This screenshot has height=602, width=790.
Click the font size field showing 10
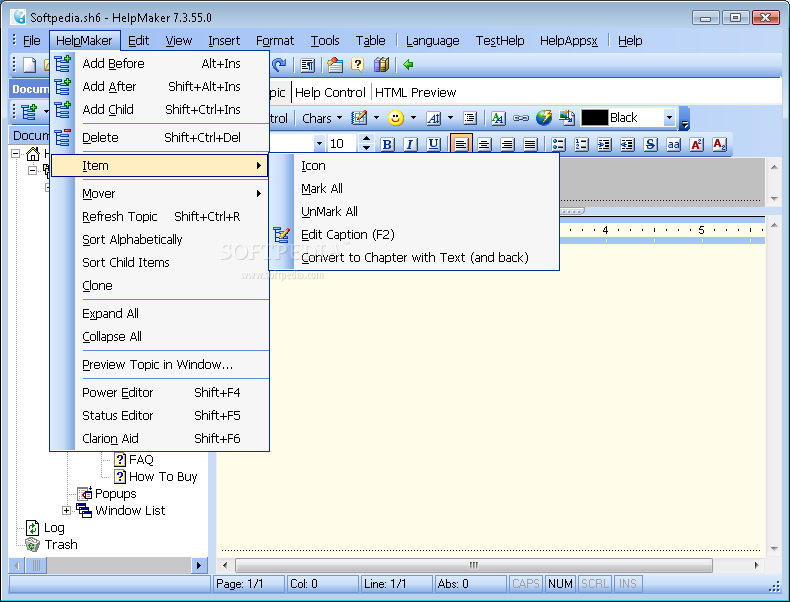tap(343, 144)
